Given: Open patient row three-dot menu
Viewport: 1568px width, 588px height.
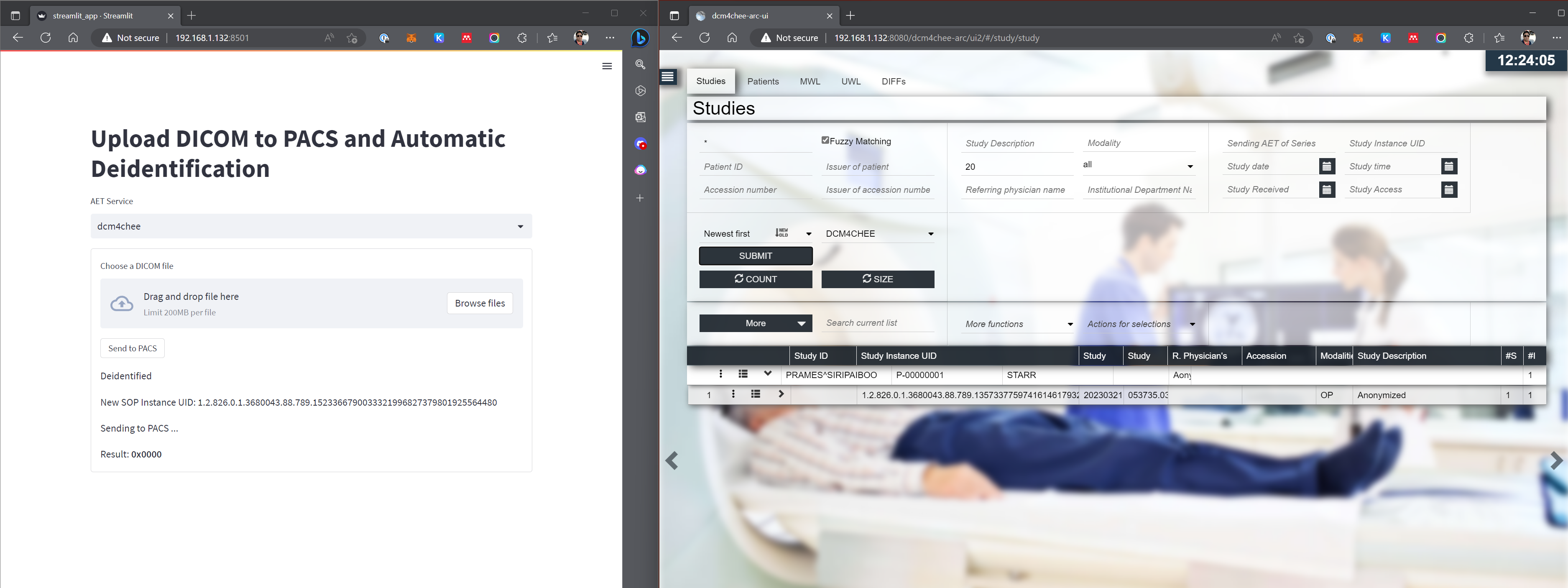Looking at the screenshot, I should coord(721,374).
